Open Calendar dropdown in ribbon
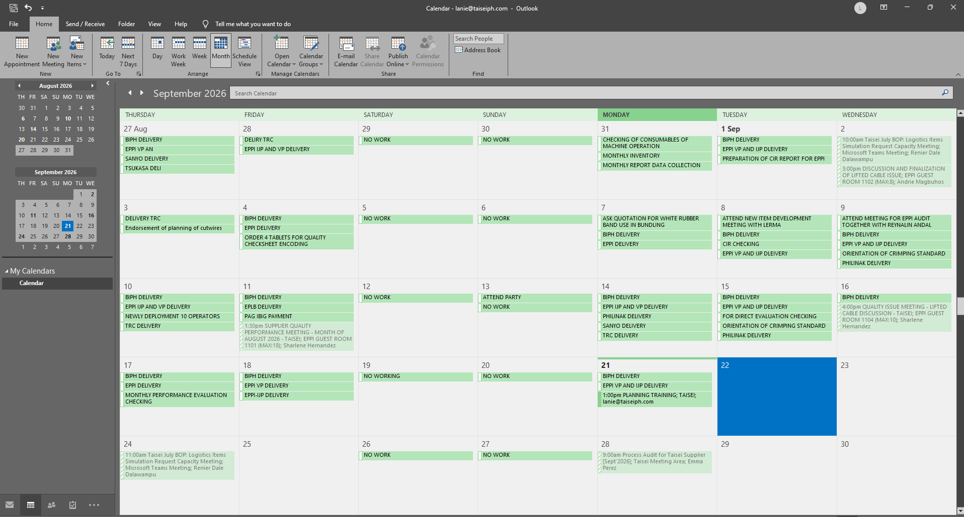The image size is (964, 517). 282,52
